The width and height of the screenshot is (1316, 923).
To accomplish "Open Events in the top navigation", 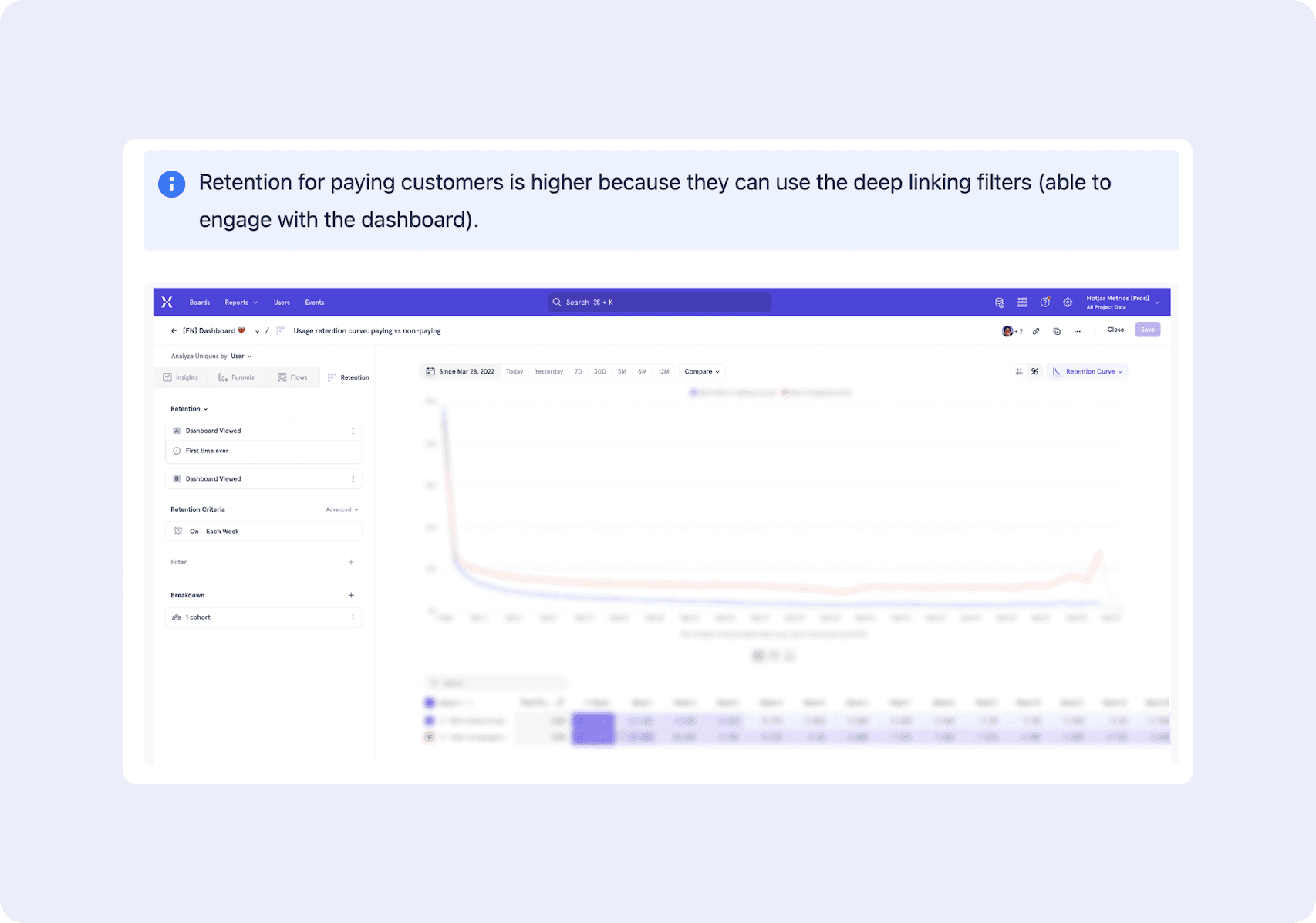I will 315,303.
